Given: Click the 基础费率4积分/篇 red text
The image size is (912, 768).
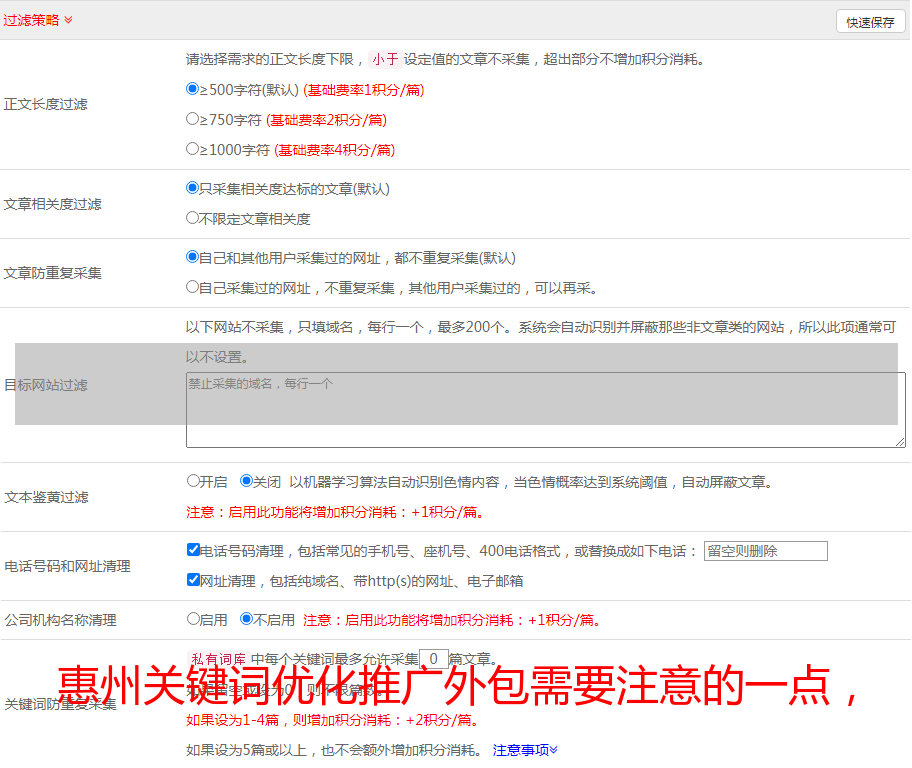Looking at the screenshot, I should [334, 150].
